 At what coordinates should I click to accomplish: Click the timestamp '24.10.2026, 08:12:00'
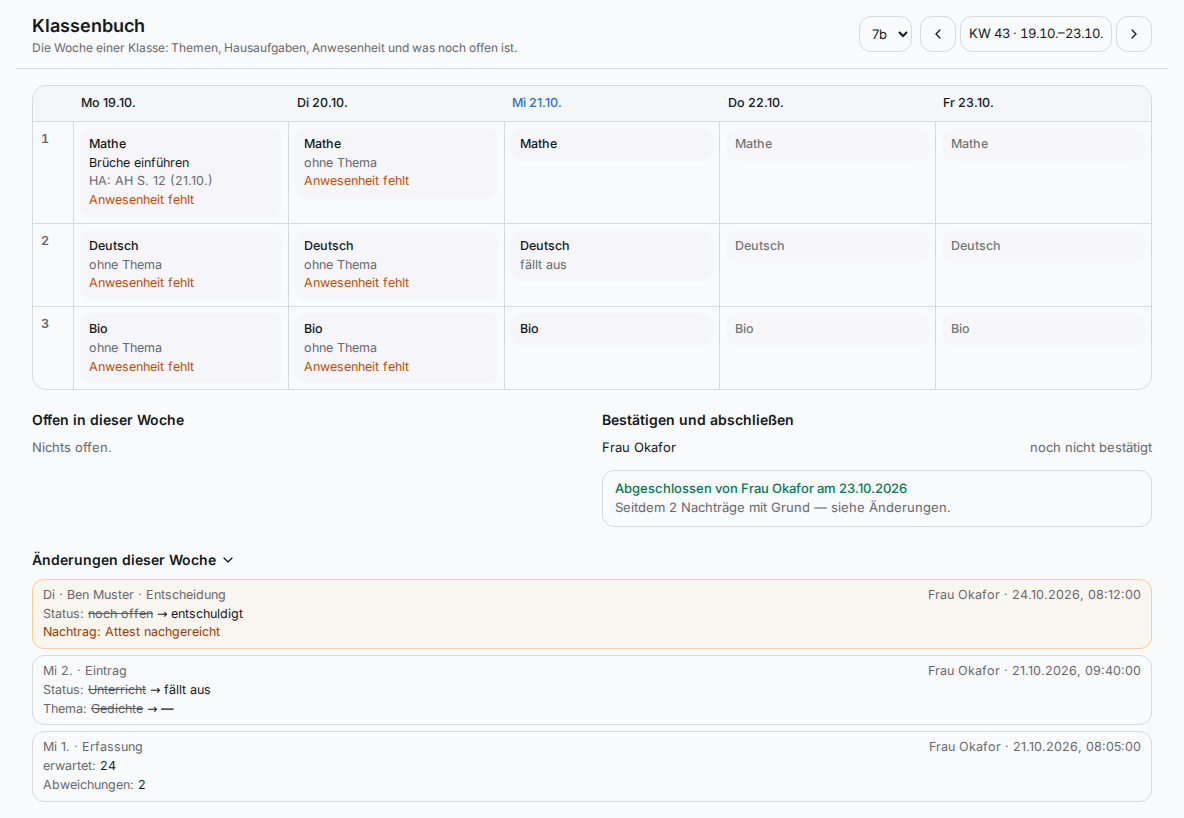click(x=1076, y=595)
